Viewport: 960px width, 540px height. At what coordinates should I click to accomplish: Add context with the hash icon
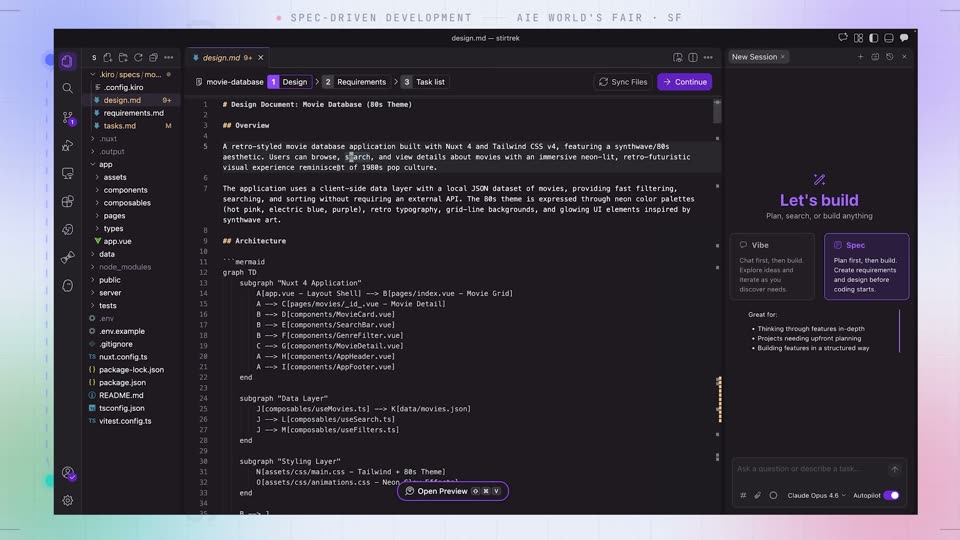[743, 495]
